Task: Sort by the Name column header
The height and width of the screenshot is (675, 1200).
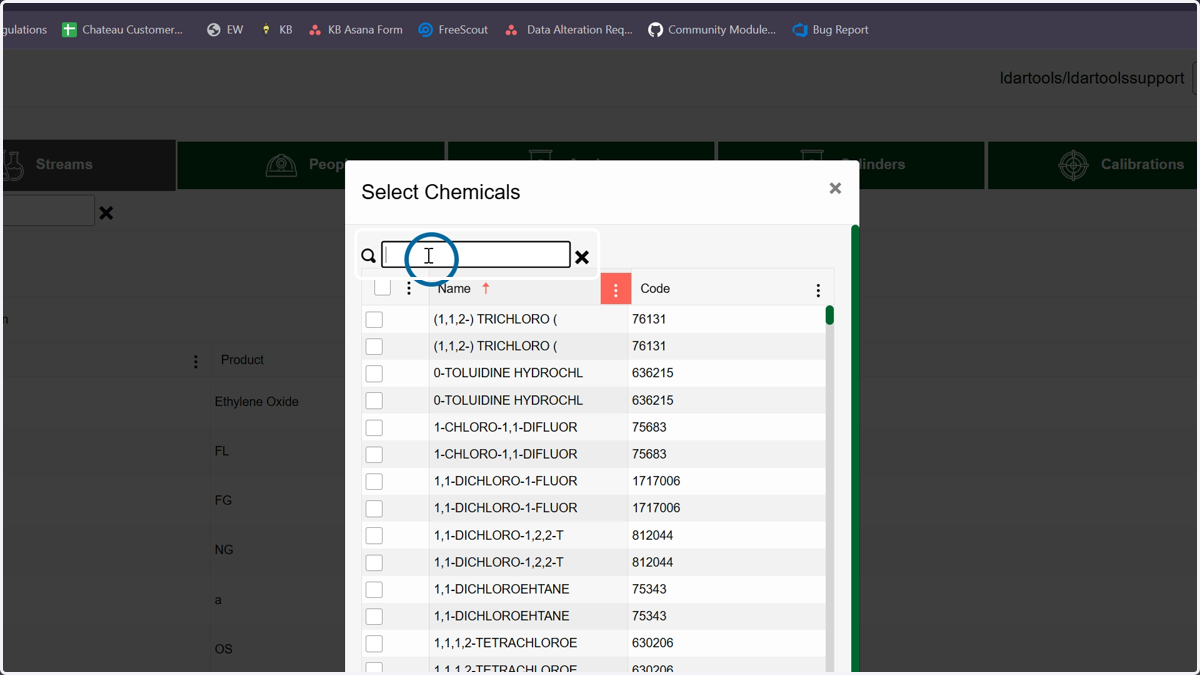Action: point(454,289)
